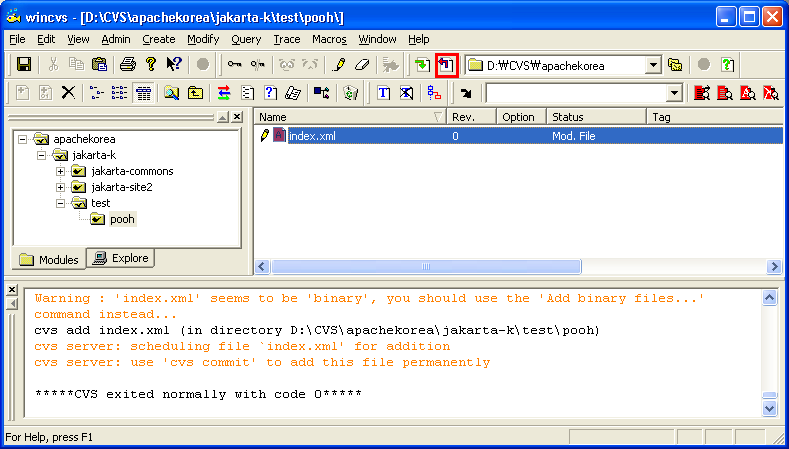Open the empty filter dropdown in second toolbar

tap(674, 93)
